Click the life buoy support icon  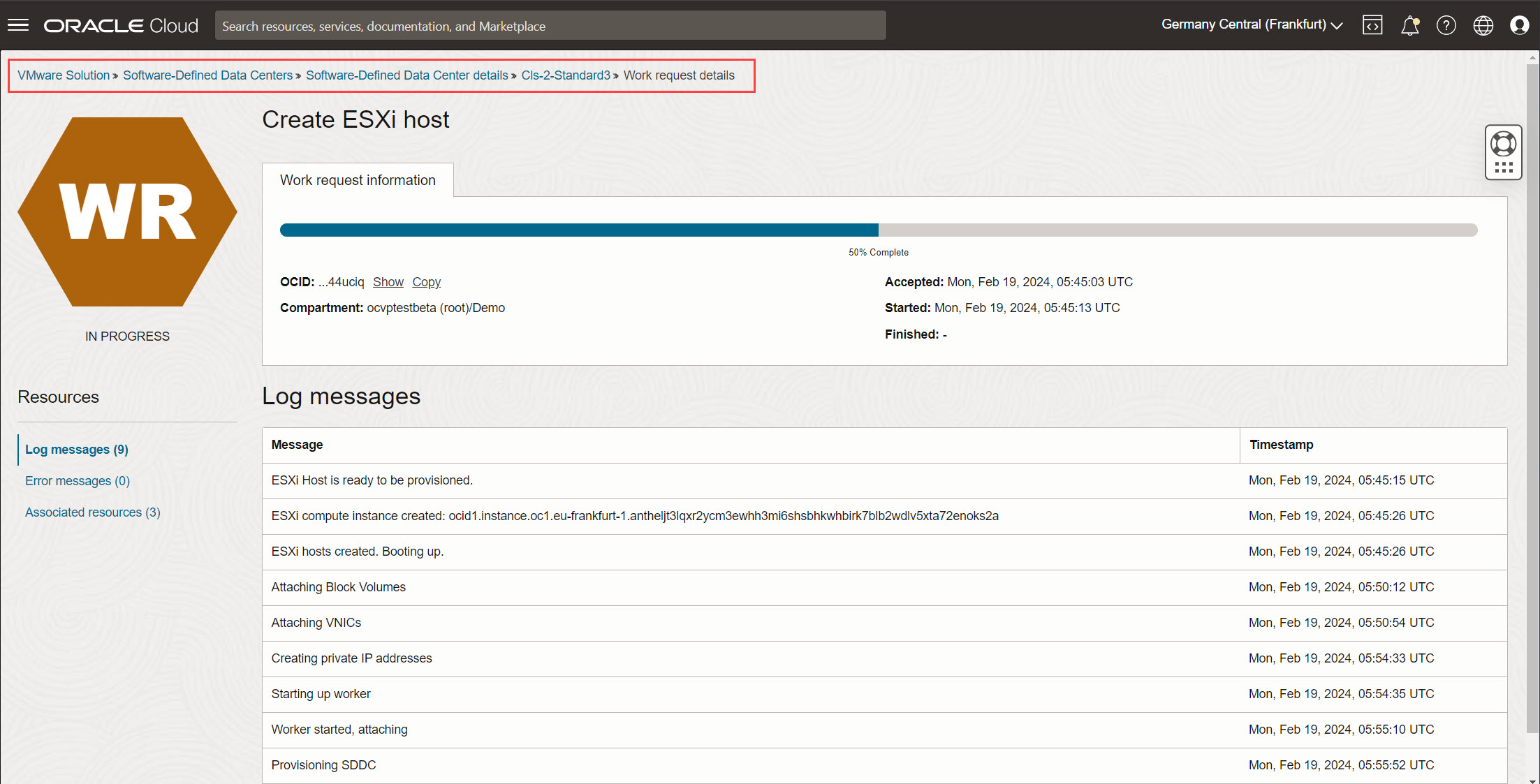point(1504,144)
